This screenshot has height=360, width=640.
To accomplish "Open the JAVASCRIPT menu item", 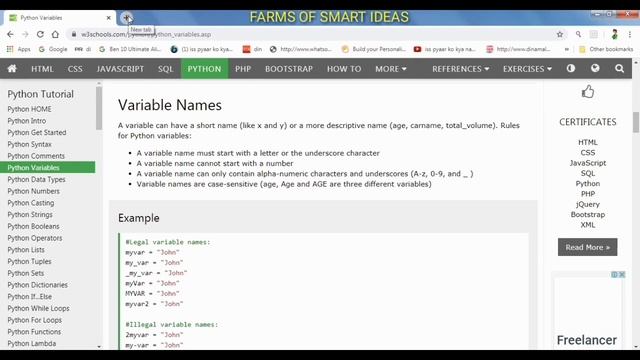I will click(120, 69).
